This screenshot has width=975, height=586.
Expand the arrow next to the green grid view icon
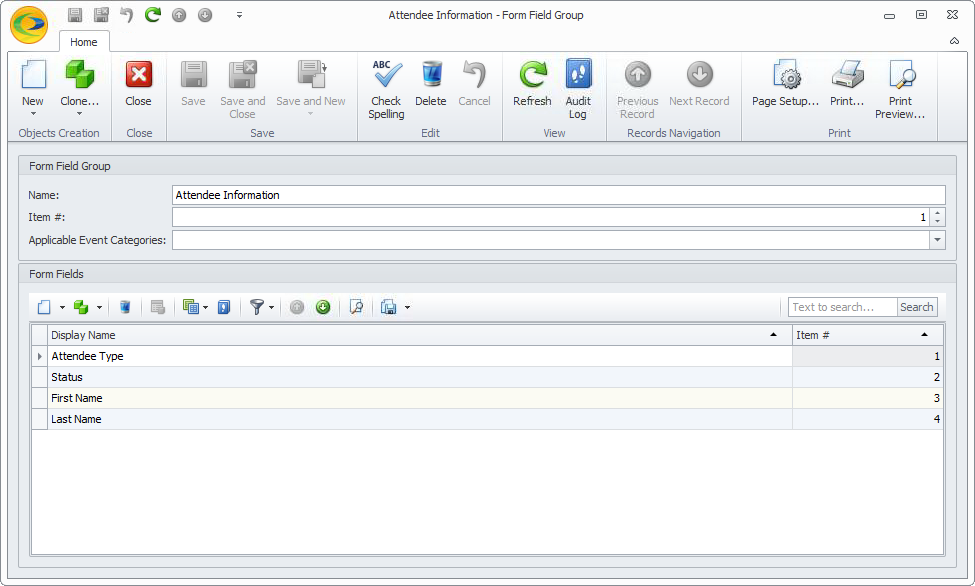(x=206, y=307)
